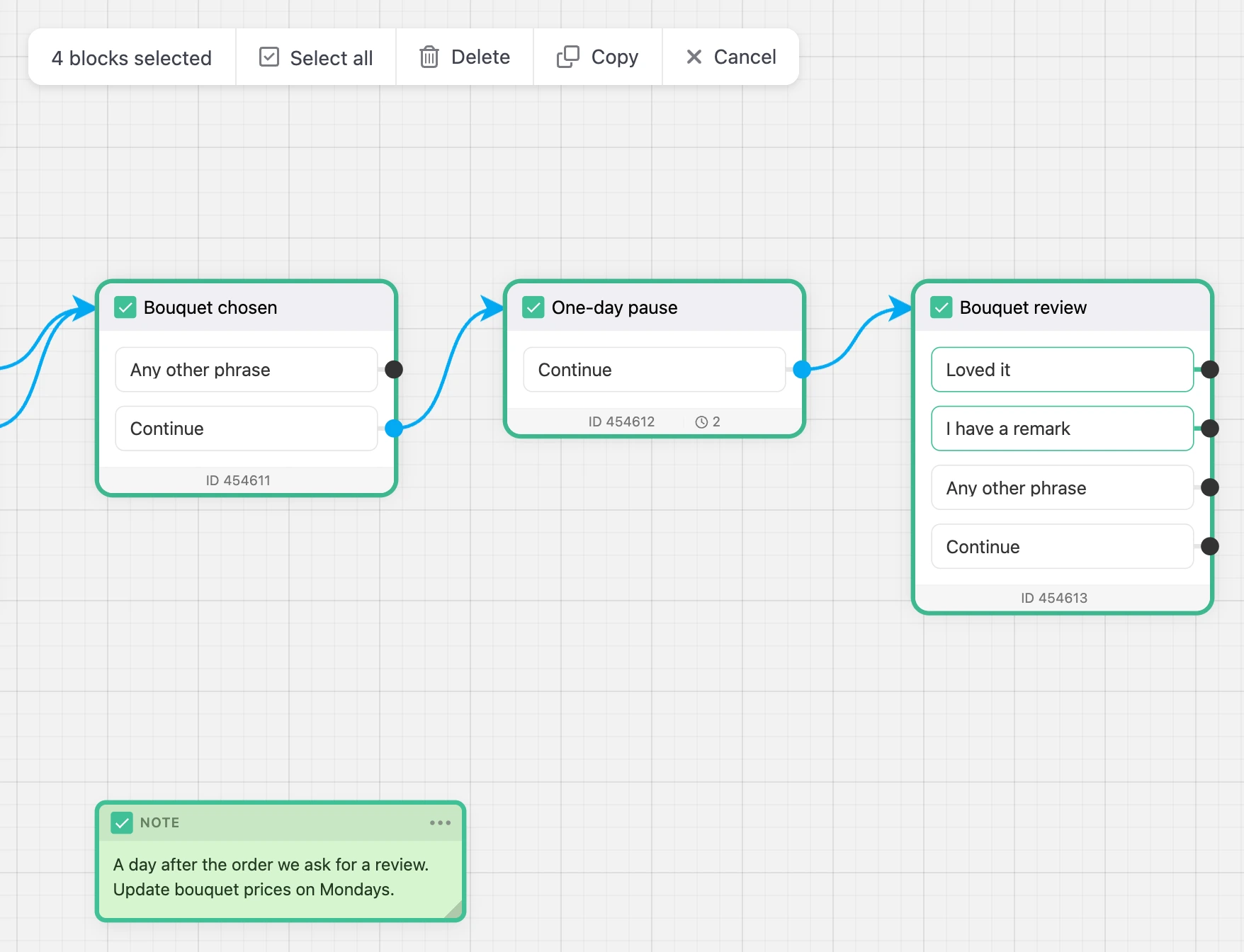Deselect the Note block checkbox

tap(122, 822)
